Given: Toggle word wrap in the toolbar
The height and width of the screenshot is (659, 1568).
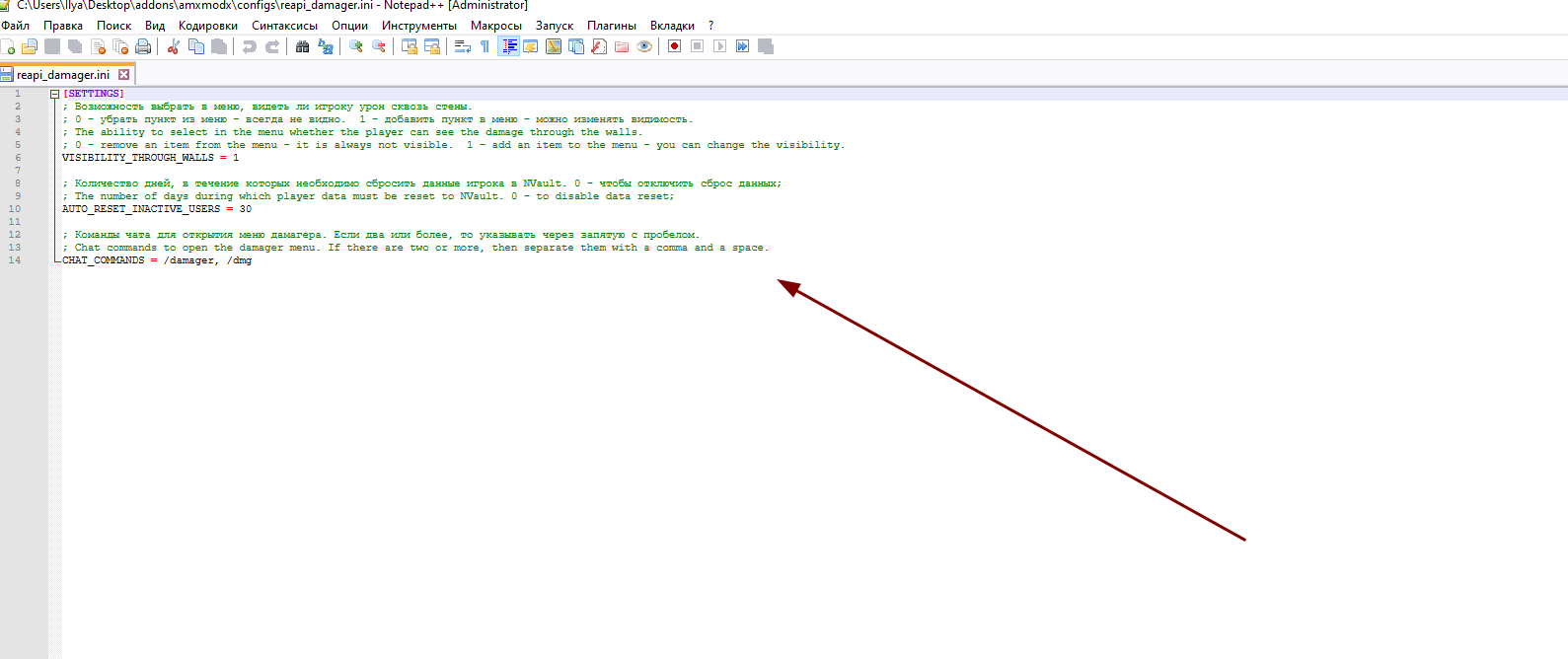Looking at the screenshot, I should tap(462, 46).
